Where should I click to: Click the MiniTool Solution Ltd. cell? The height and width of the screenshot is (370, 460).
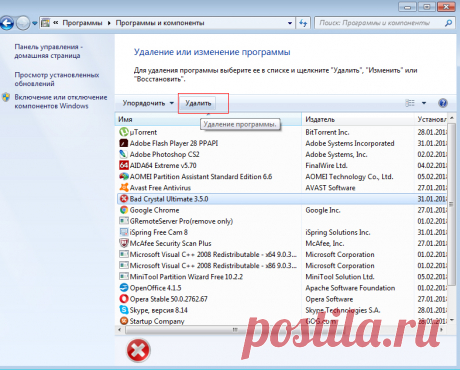point(340,277)
